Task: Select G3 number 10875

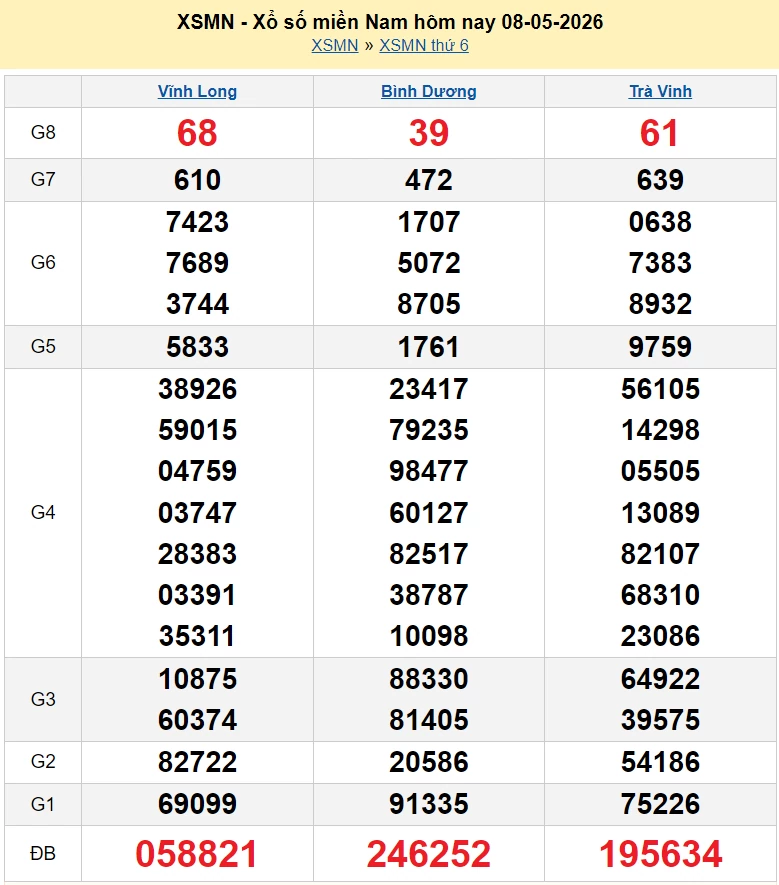Action: click(x=197, y=679)
